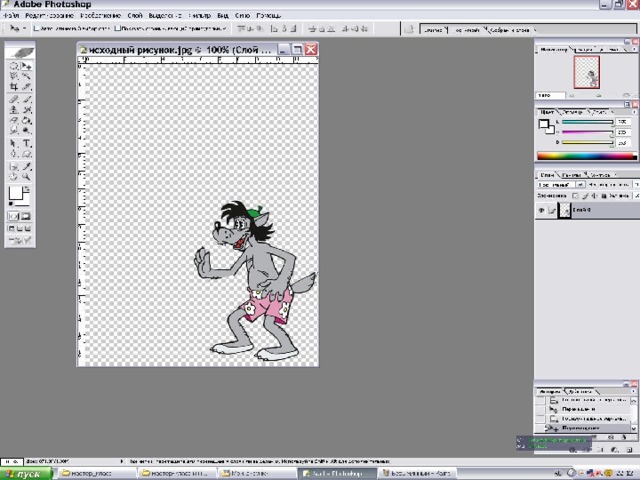Select the Eyedropper tool
Image resolution: width=640 pixels, height=480 pixels.
[27, 167]
